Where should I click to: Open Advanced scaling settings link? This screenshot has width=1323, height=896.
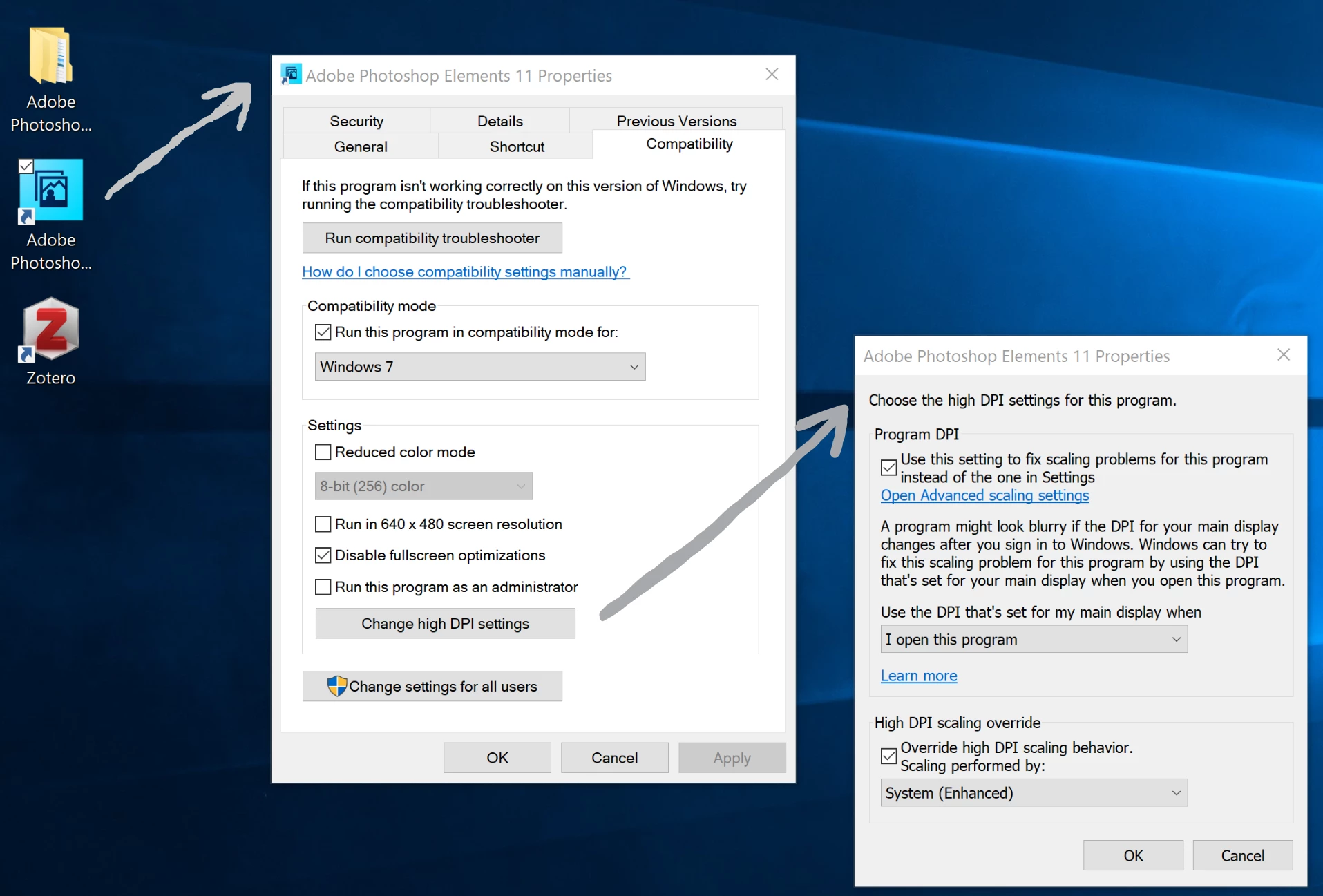coord(985,495)
